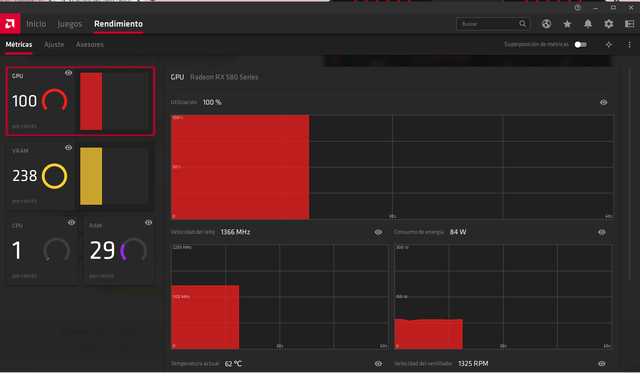Click the '62 °C' temperature value
This screenshot has width=640, height=373.
coord(233,364)
